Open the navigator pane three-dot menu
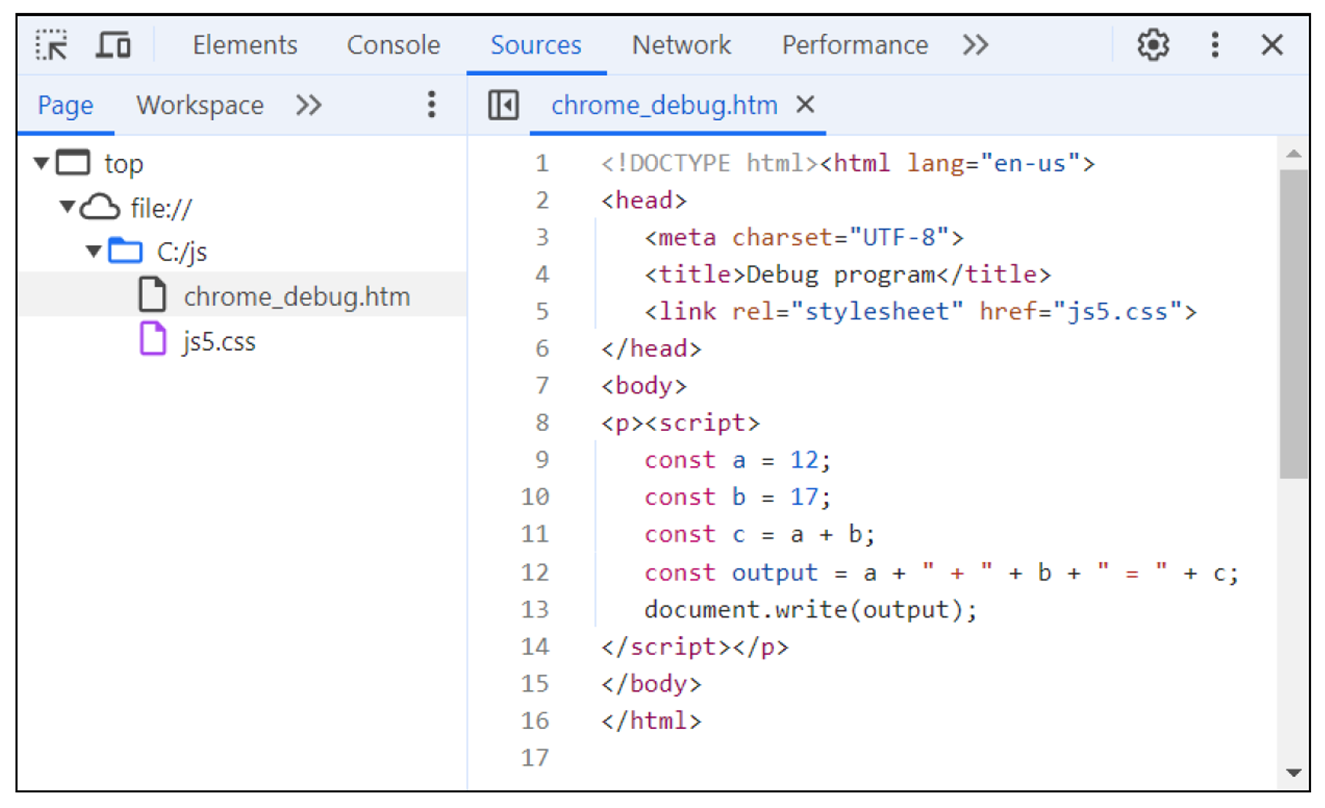This screenshot has height=808, width=1325. pyautogui.click(x=431, y=105)
